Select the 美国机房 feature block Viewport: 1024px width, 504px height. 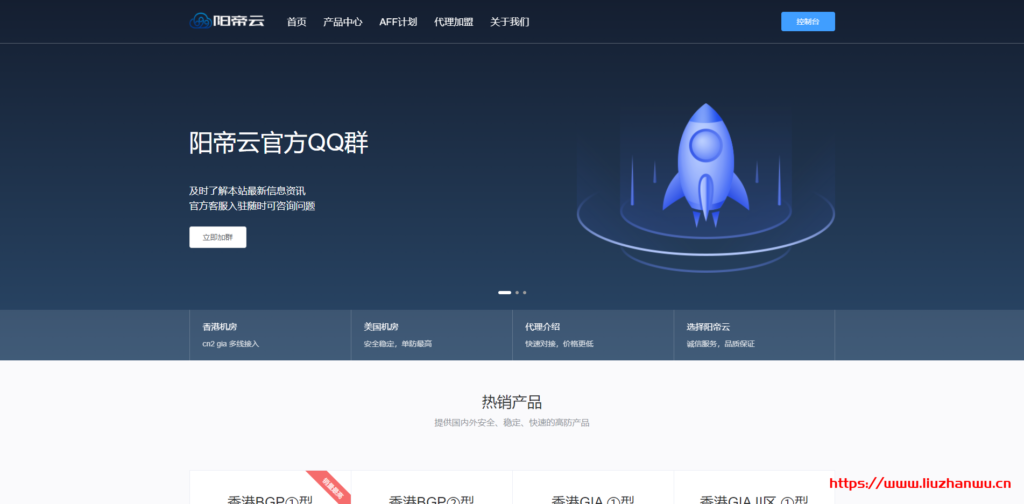click(x=432, y=335)
